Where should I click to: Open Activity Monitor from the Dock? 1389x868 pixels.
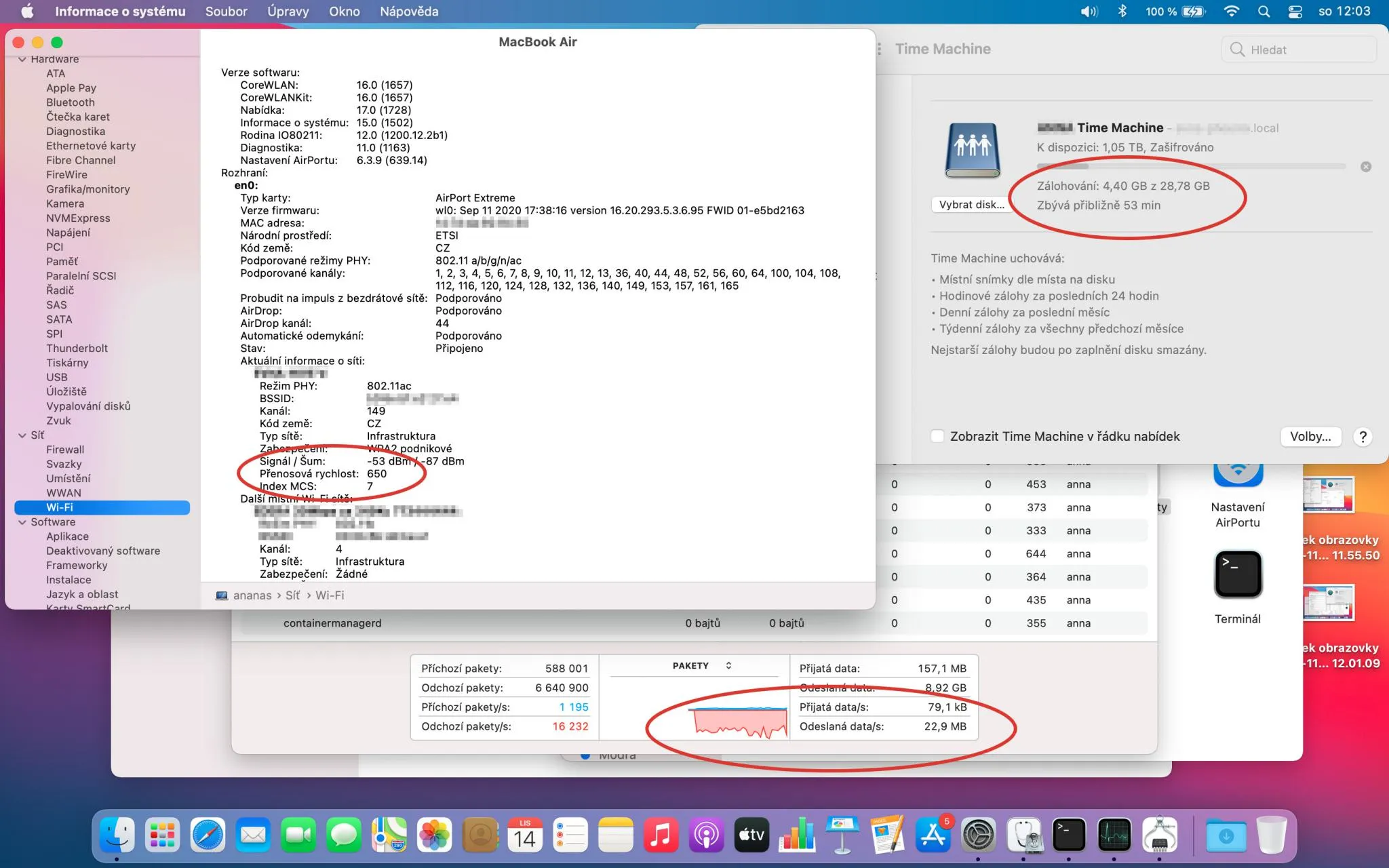[1115, 834]
